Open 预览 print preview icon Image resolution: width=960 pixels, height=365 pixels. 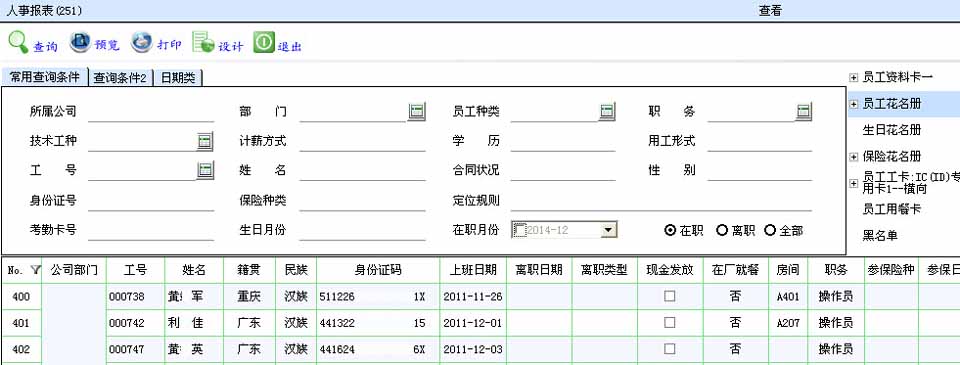coord(80,42)
